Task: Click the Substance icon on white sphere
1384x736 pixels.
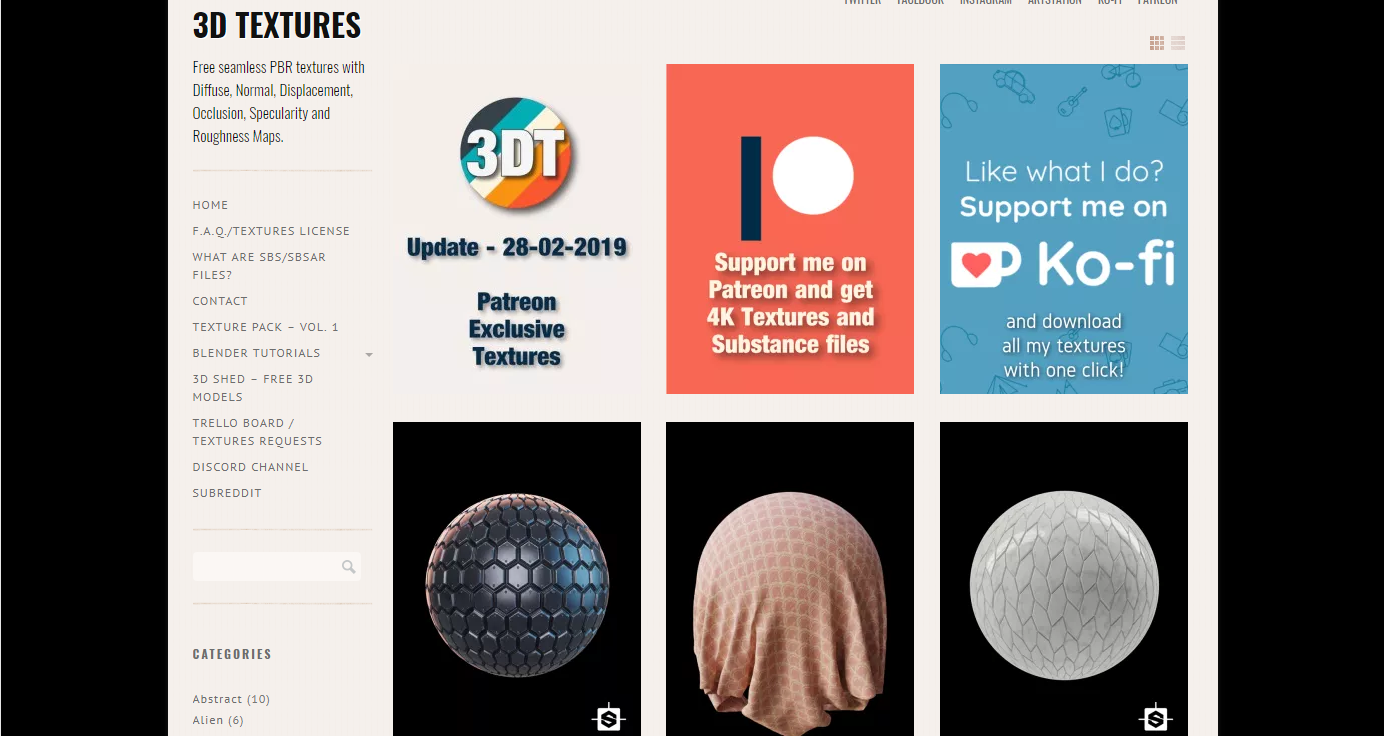Action: click(1155, 717)
